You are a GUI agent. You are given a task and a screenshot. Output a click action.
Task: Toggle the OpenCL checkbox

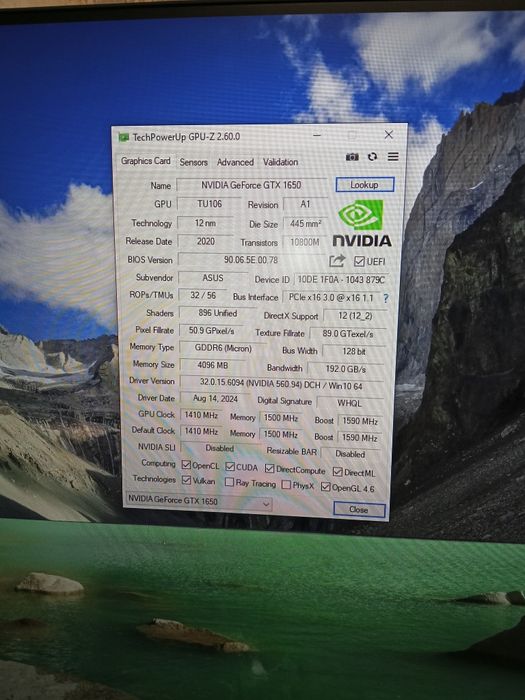point(186,465)
